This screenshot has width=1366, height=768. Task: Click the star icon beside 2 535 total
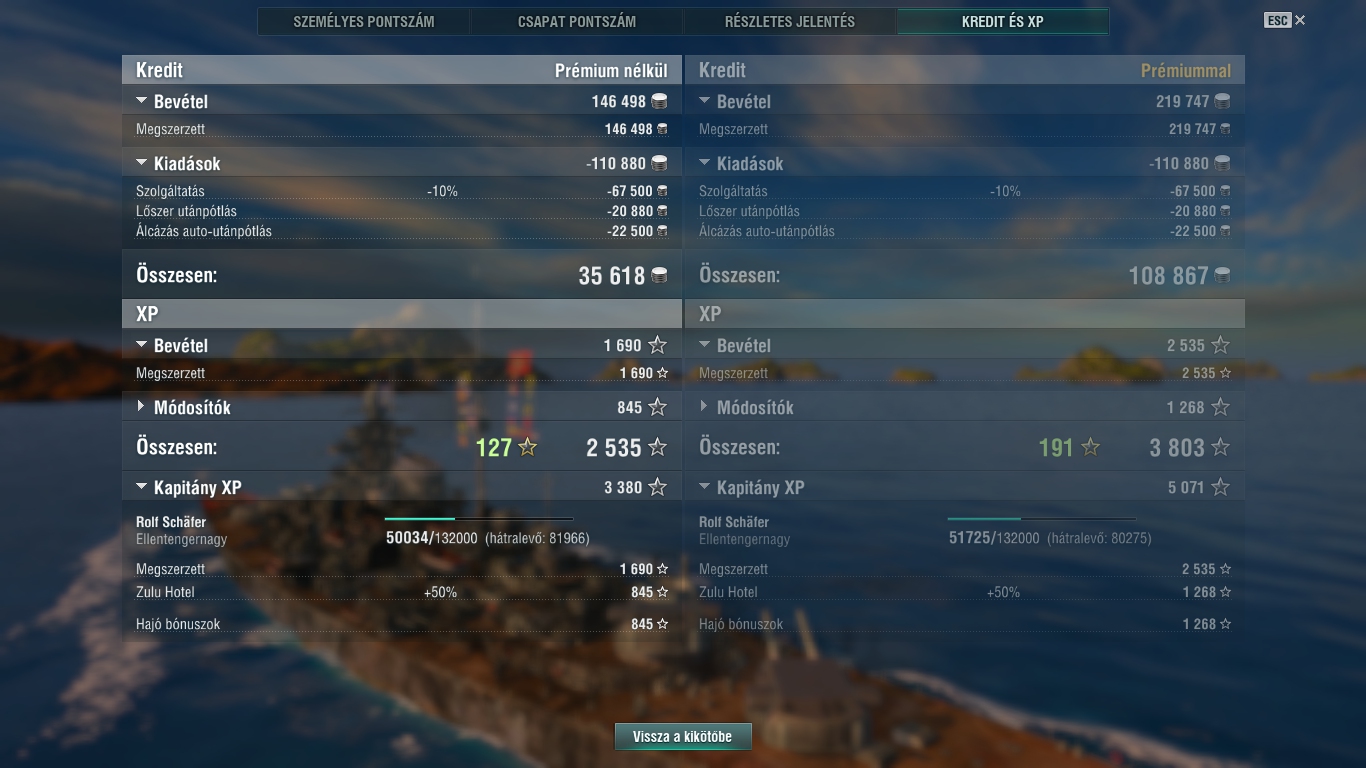coord(657,447)
